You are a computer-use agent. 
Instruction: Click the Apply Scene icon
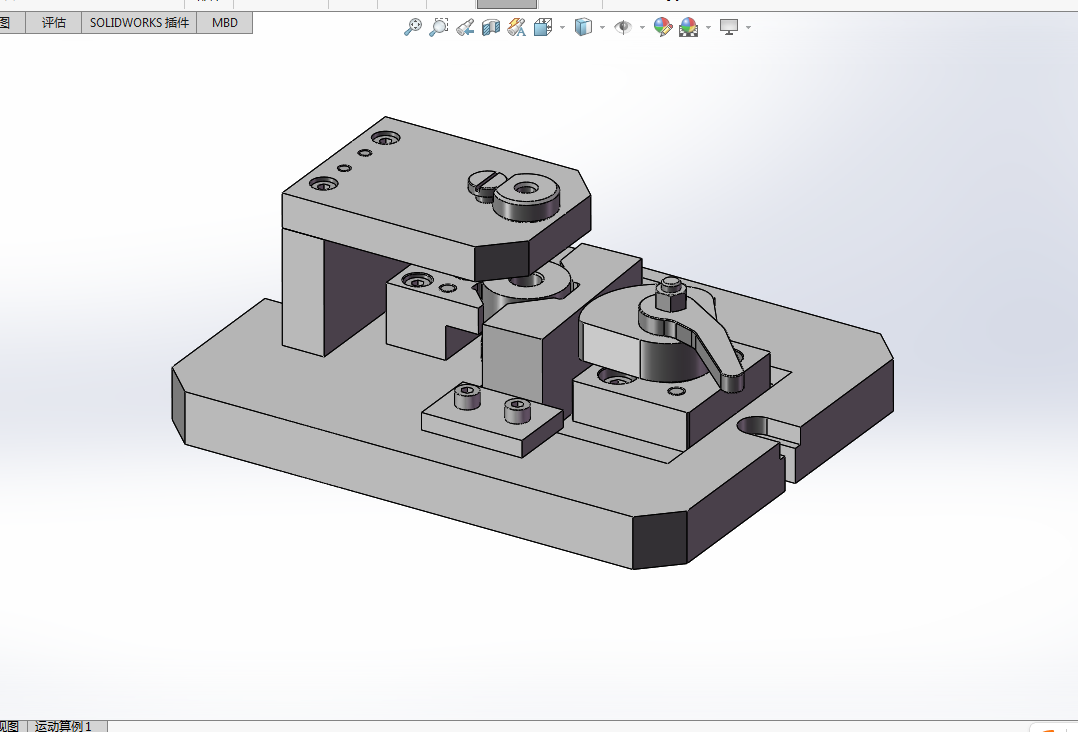click(x=689, y=27)
